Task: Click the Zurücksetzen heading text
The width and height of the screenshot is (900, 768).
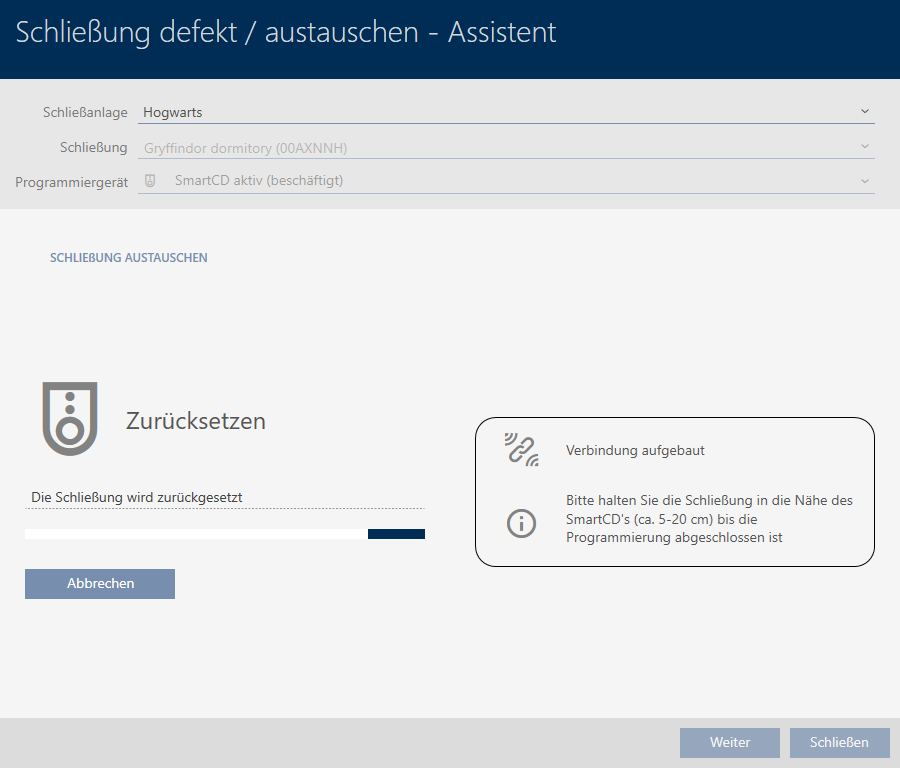Action: coord(196,421)
